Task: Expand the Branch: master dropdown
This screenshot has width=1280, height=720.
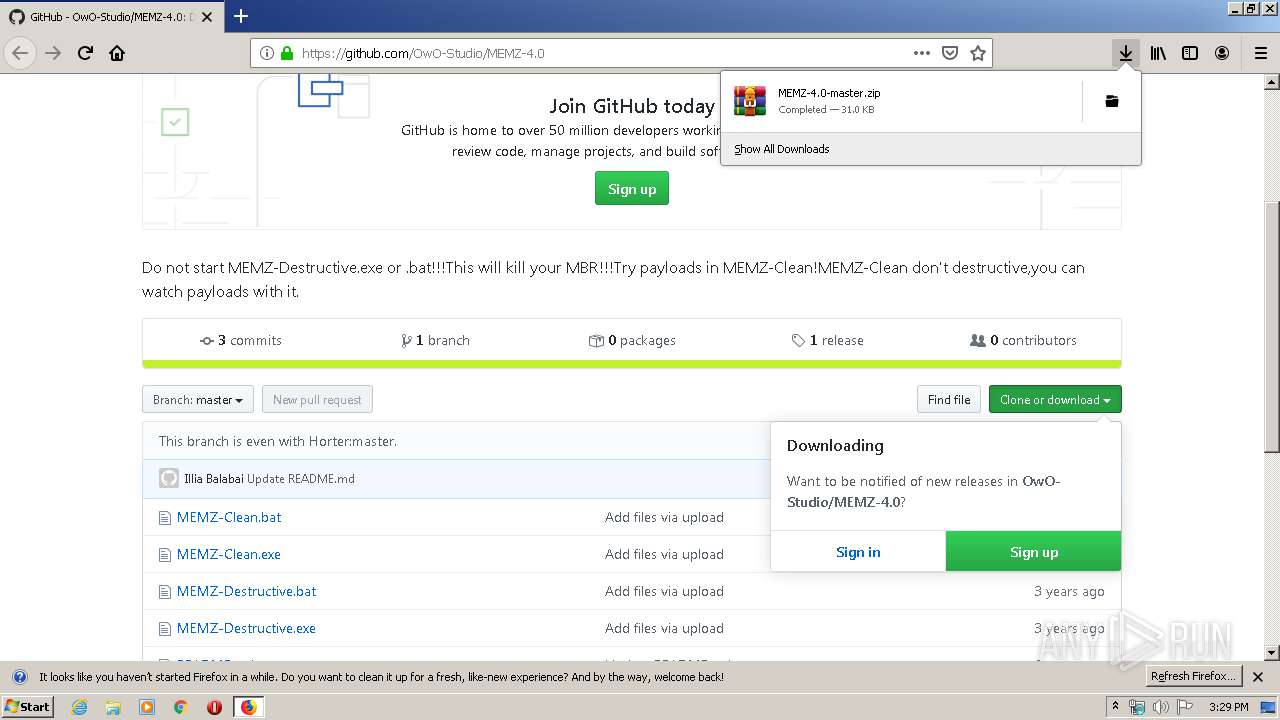Action: tap(198, 400)
